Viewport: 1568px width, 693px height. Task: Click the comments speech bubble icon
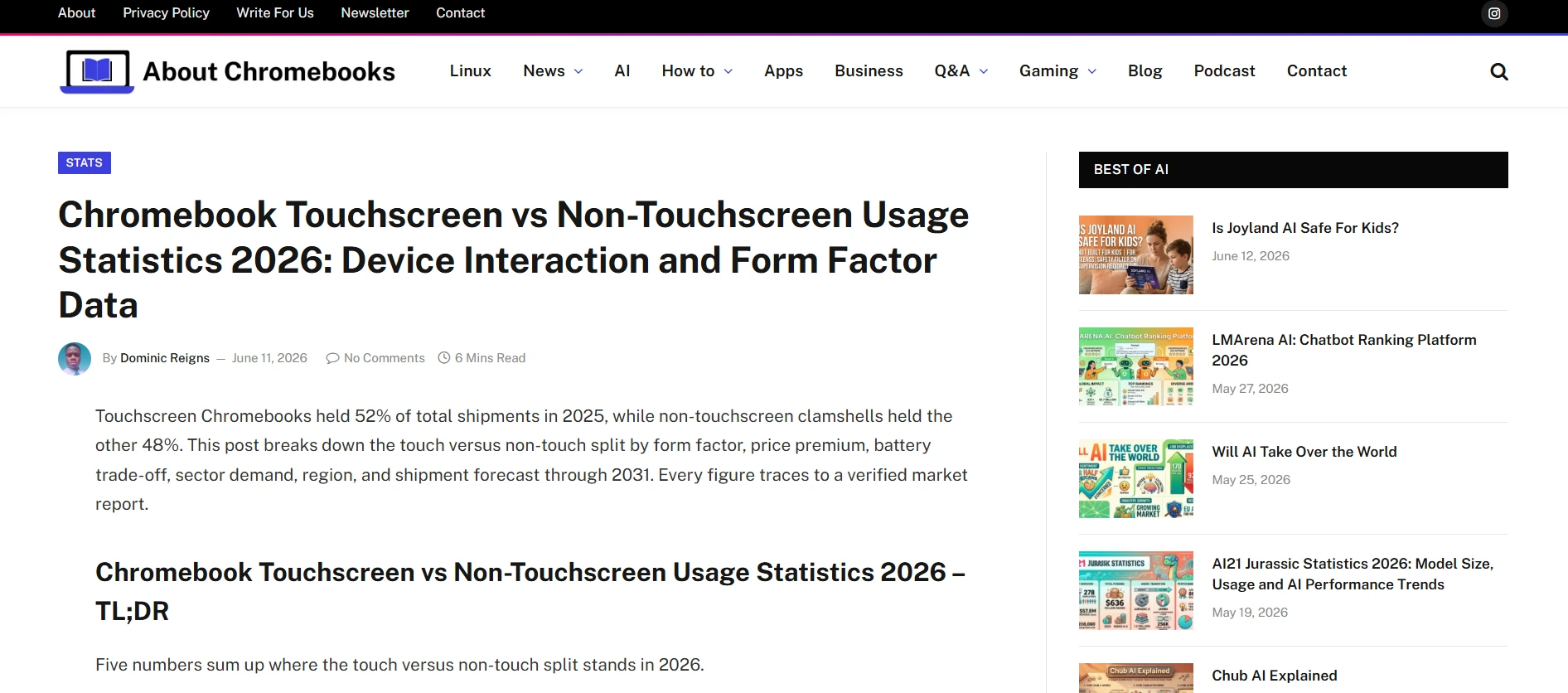tap(332, 358)
